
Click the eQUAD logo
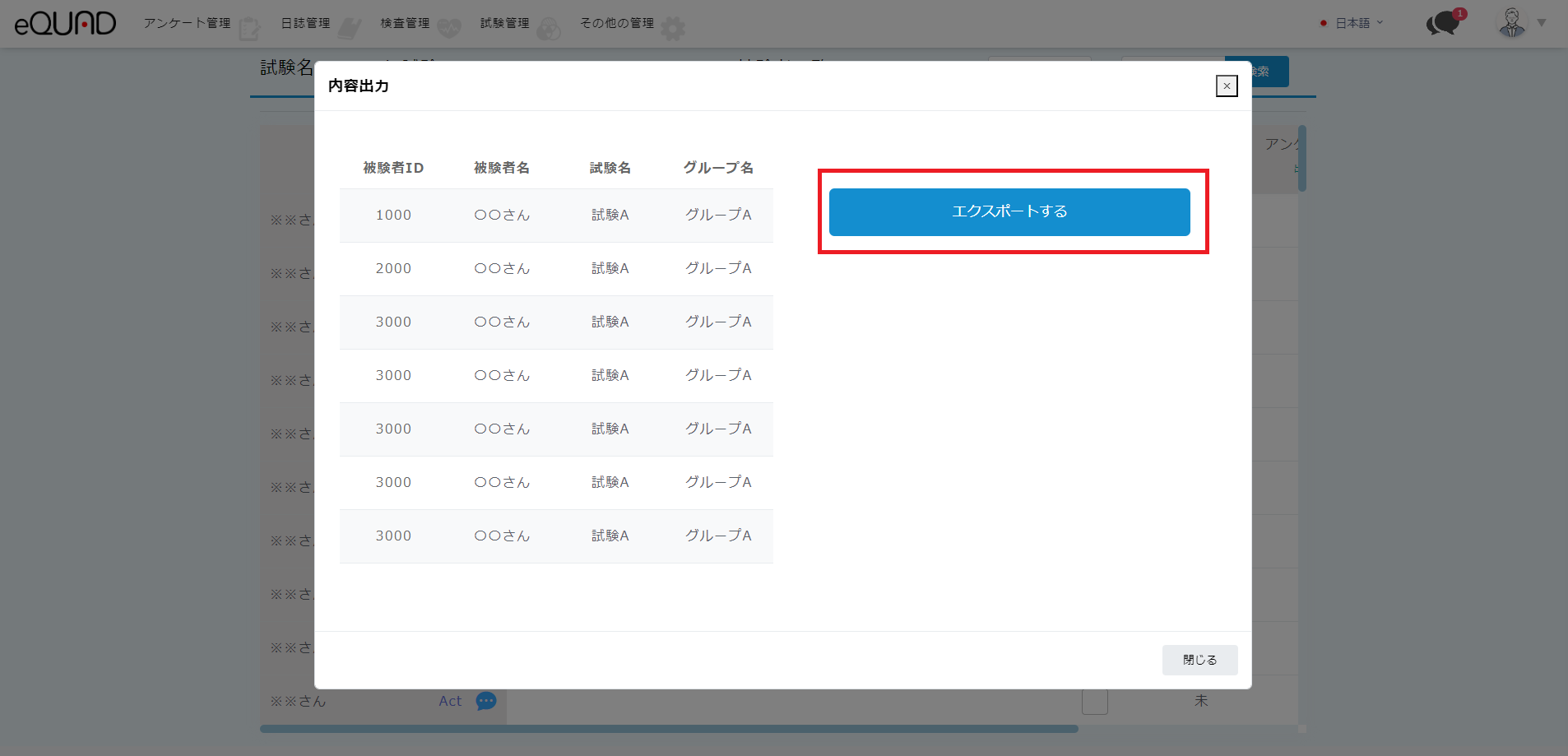[65, 23]
